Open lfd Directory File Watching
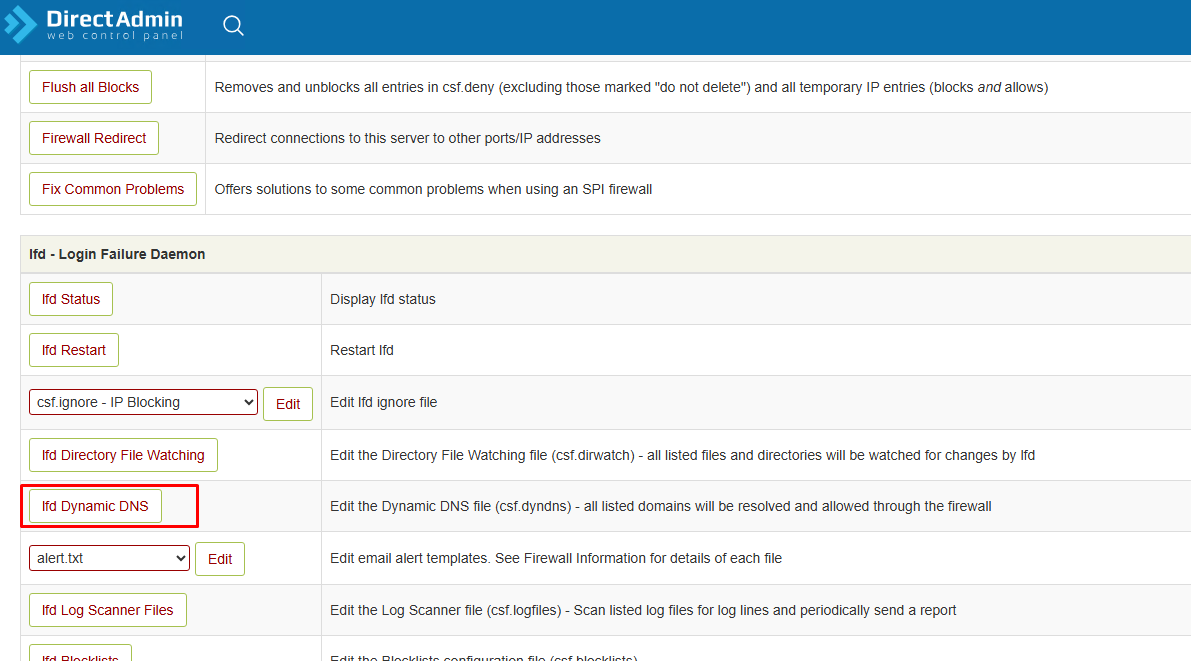Screen dimensions: 1191x661 (x=123, y=455)
